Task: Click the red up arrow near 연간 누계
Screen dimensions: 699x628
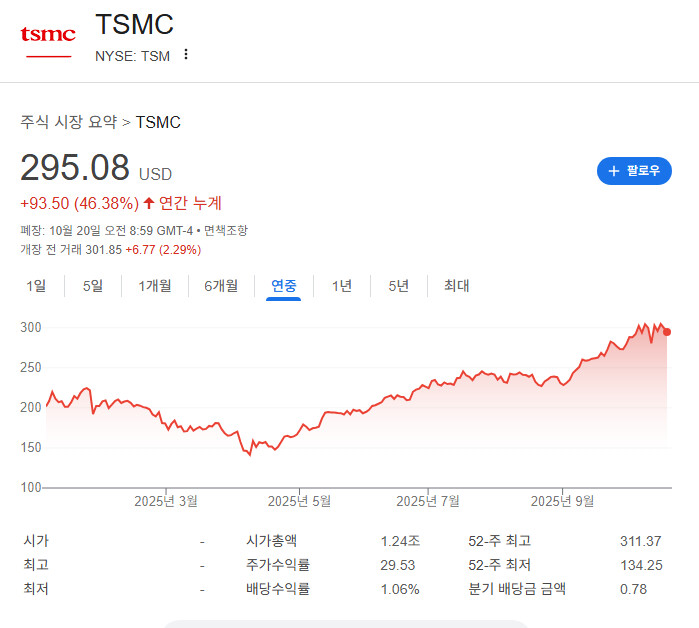Action: click(149, 203)
